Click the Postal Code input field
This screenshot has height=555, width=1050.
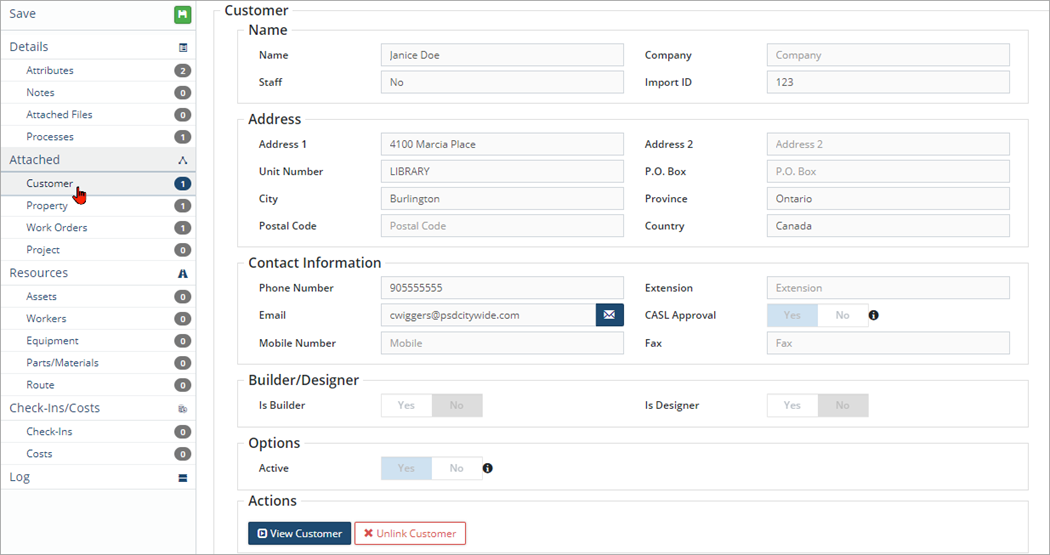tap(501, 226)
